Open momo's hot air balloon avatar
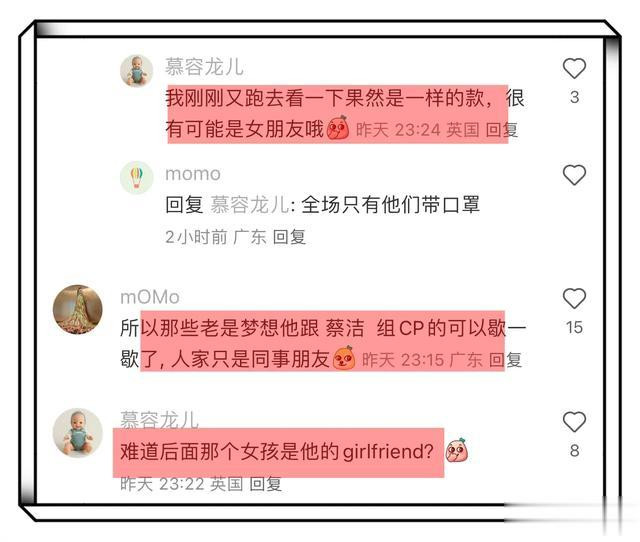The width and height of the screenshot is (640, 542). tap(136, 178)
